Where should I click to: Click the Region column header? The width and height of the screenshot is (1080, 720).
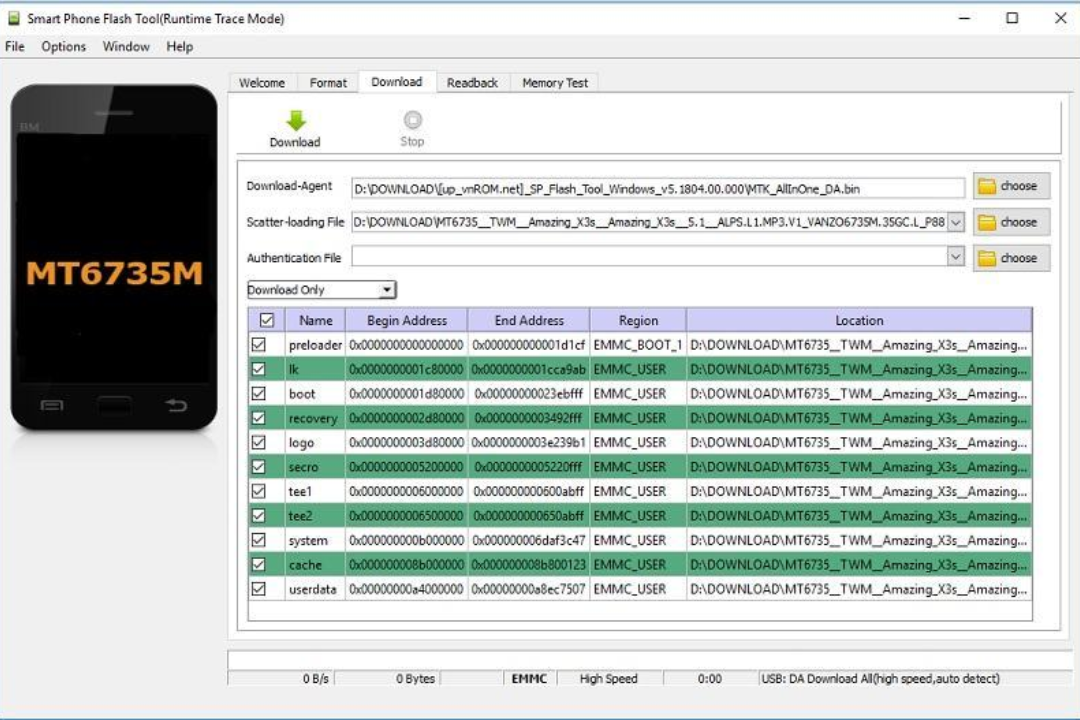coord(638,320)
